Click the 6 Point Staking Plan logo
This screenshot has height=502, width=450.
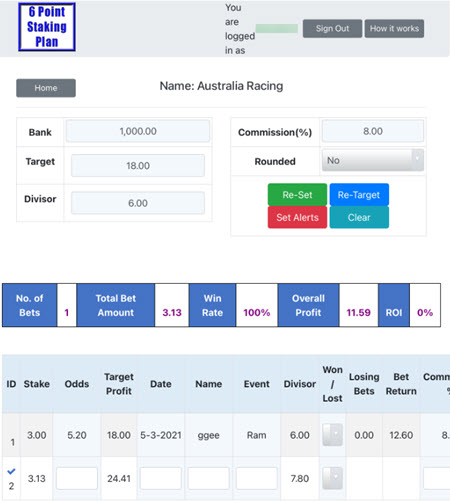point(47,27)
